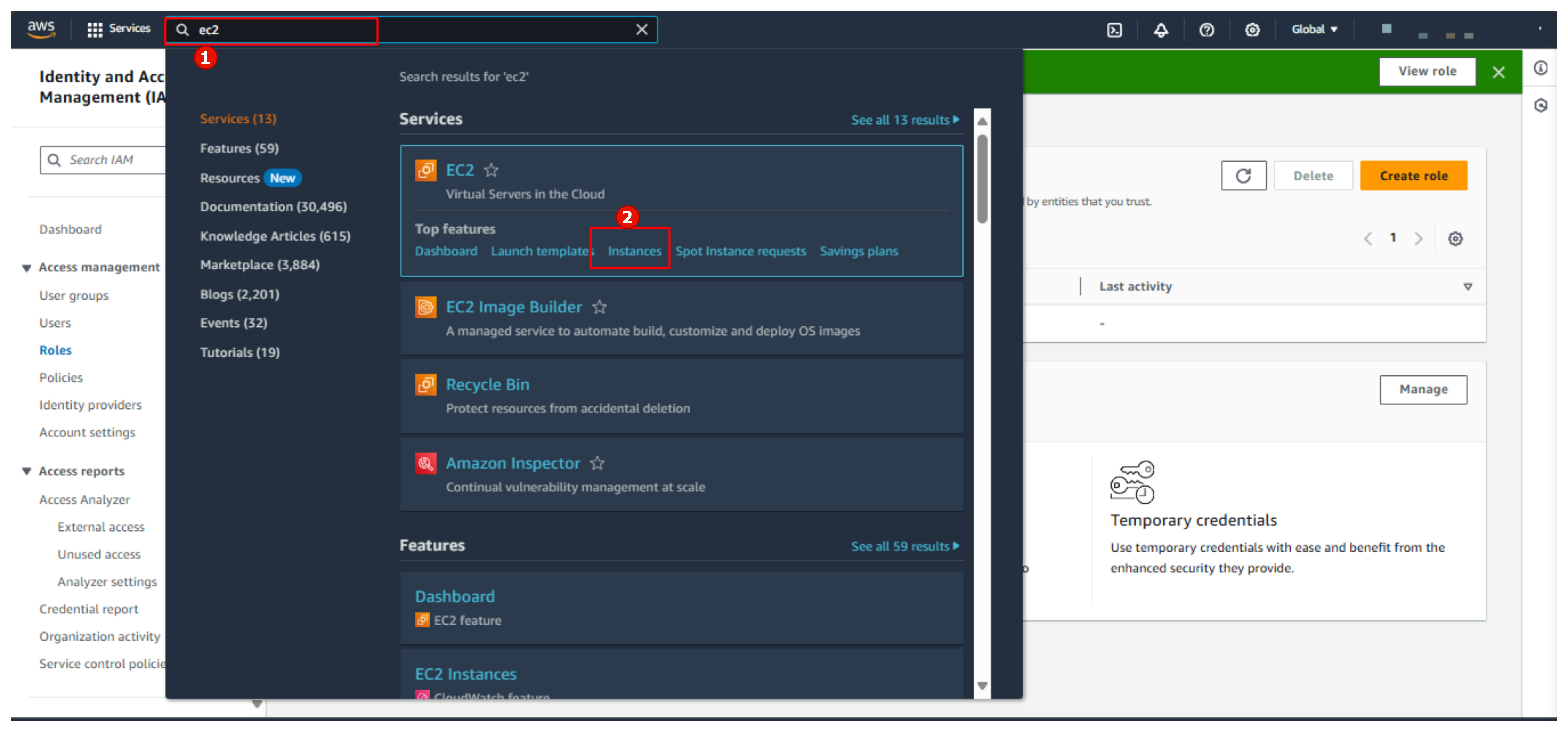Image resolution: width=1568 pixels, height=732 pixels.
Task: Filter results by Knowledge Articles (615)
Action: 275,236
